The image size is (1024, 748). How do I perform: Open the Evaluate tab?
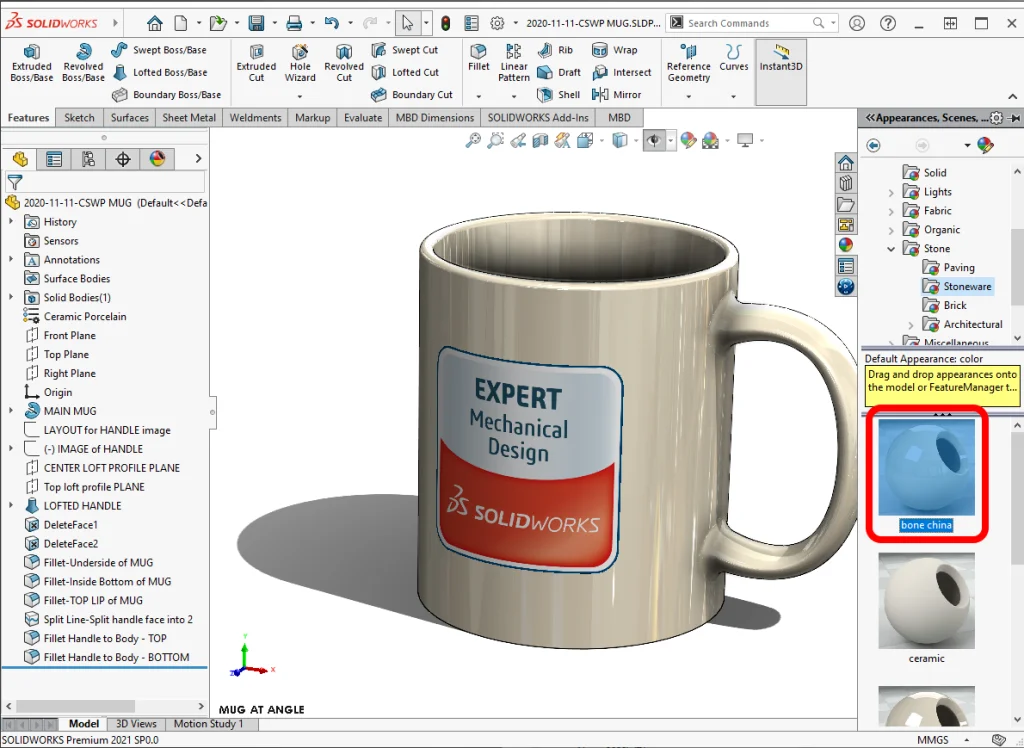pos(363,118)
